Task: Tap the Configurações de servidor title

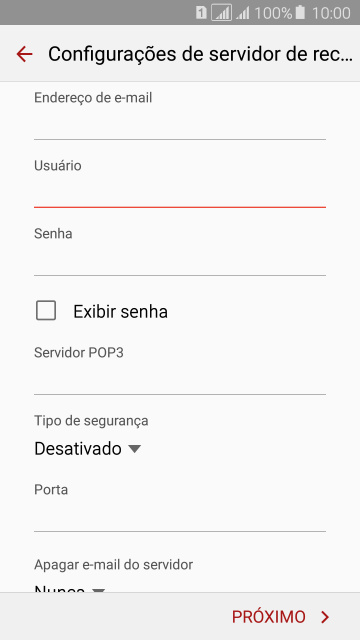Action: coord(200,54)
